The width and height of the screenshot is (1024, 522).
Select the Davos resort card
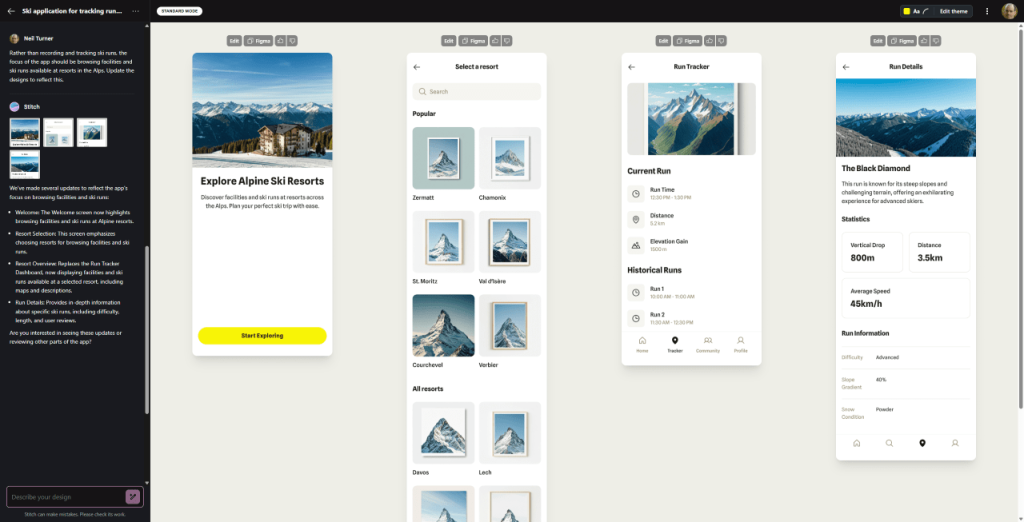443,439
